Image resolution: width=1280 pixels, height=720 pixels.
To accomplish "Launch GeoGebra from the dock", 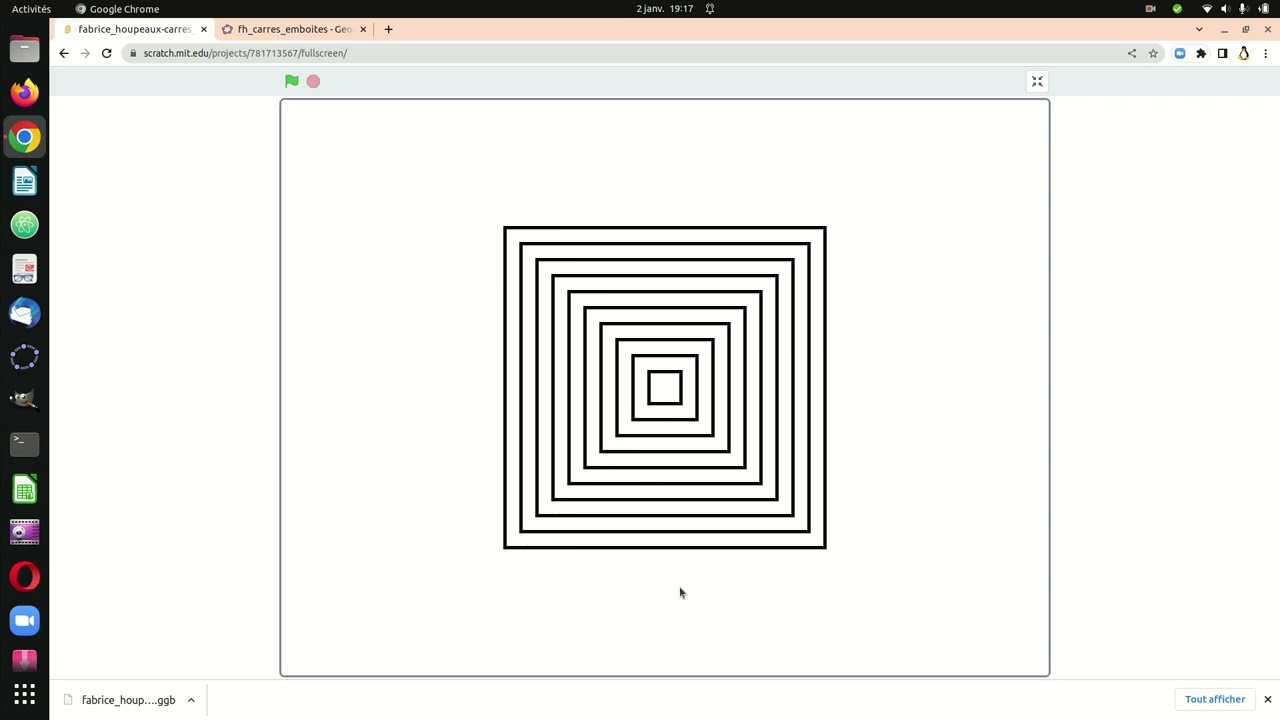I will (x=24, y=357).
